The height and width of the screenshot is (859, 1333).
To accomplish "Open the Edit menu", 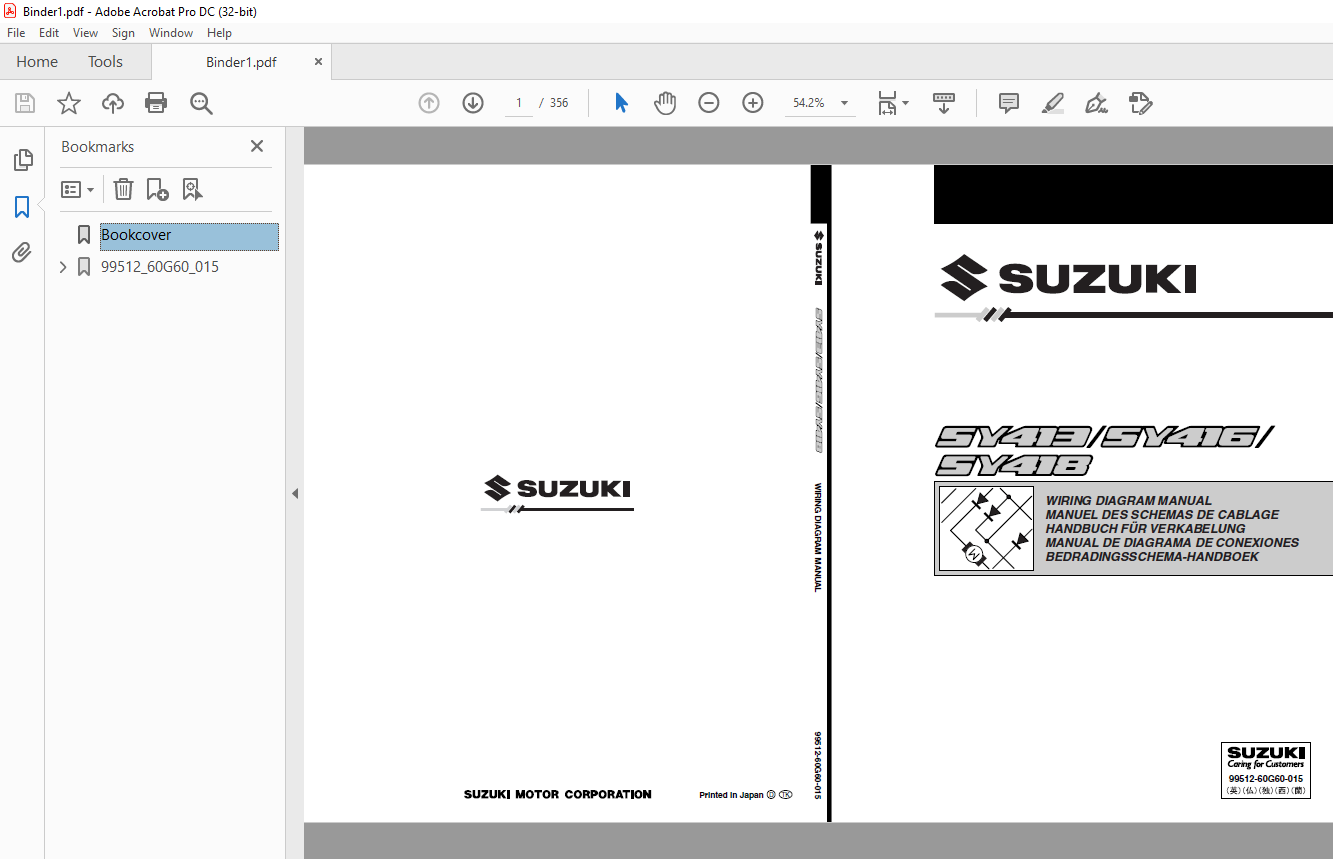I will 49,33.
